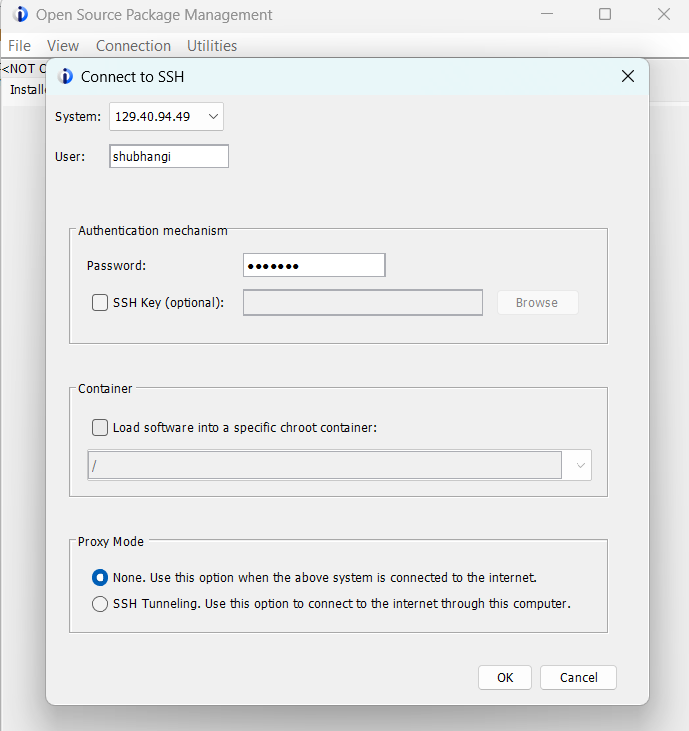The height and width of the screenshot is (731, 689).
Task: Minimize the Open Source Package Management window
Action: pyautogui.click(x=547, y=15)
